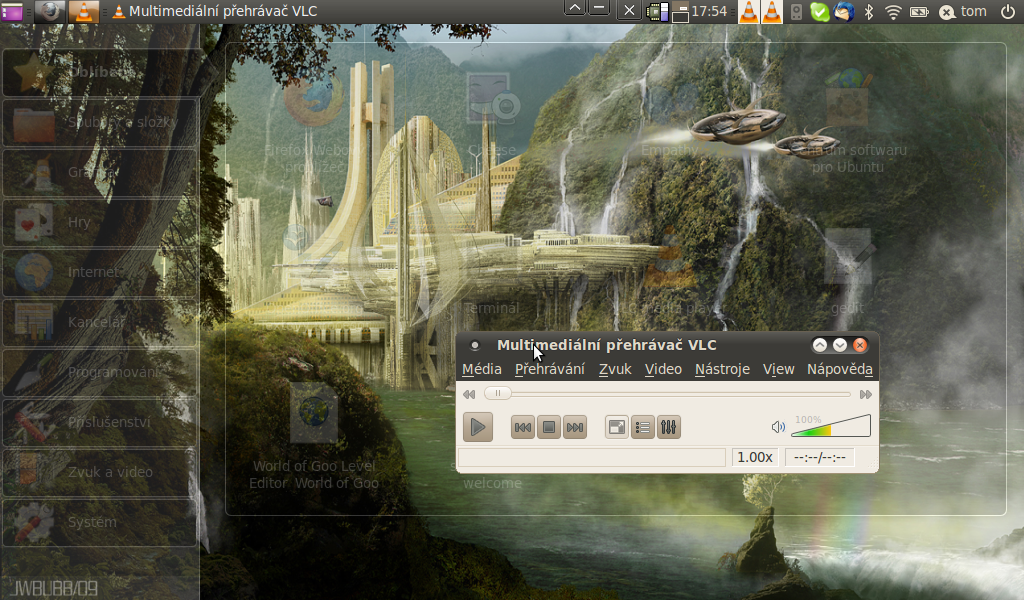Select the Soubory a složky category
1024x600 pixels.
[x=99, y=122]
